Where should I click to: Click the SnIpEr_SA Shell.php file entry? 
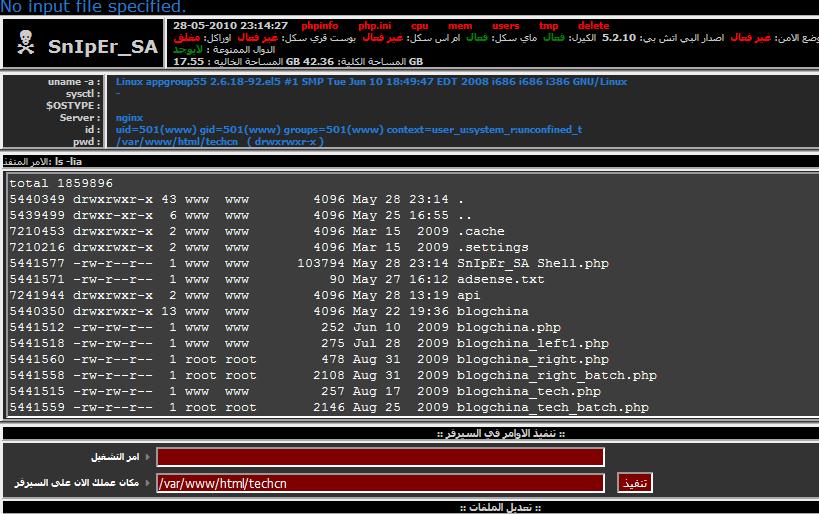(532, 263)
